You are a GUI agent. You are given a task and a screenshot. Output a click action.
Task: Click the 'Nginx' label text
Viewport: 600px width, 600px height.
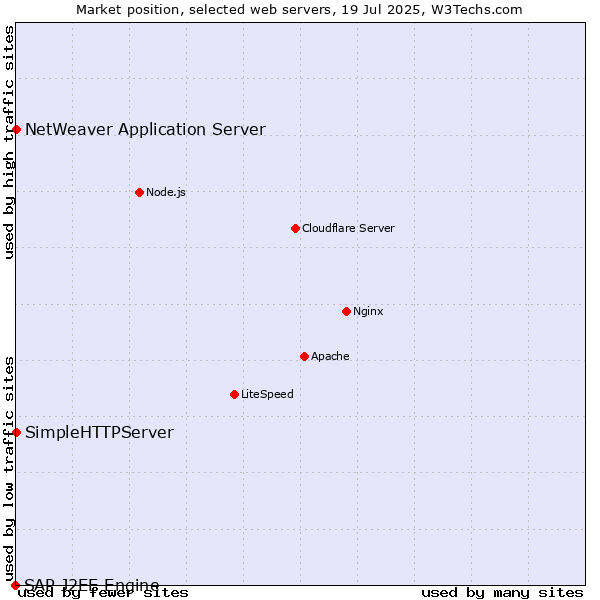pos(368,311)
